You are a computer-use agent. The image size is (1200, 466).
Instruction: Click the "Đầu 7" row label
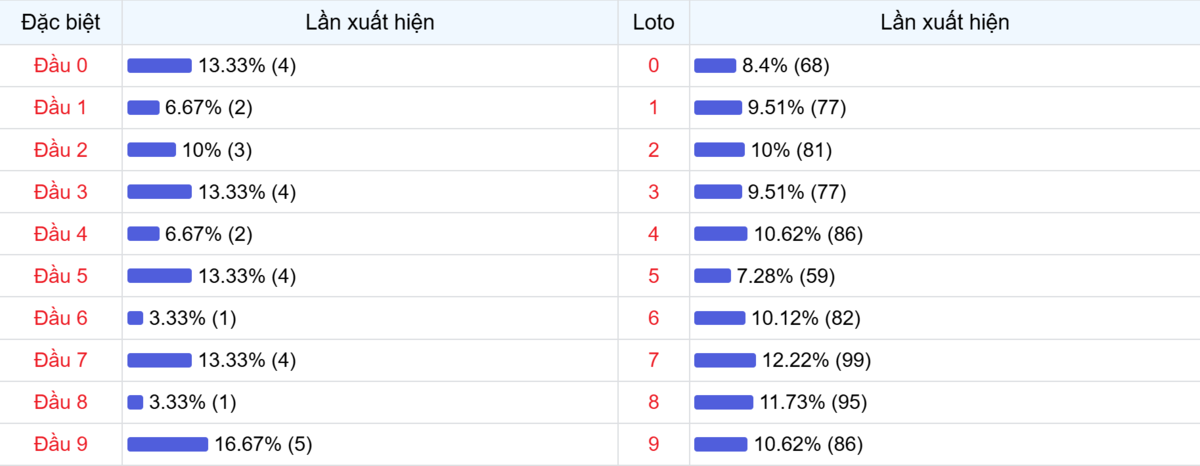tap(61, 360)
